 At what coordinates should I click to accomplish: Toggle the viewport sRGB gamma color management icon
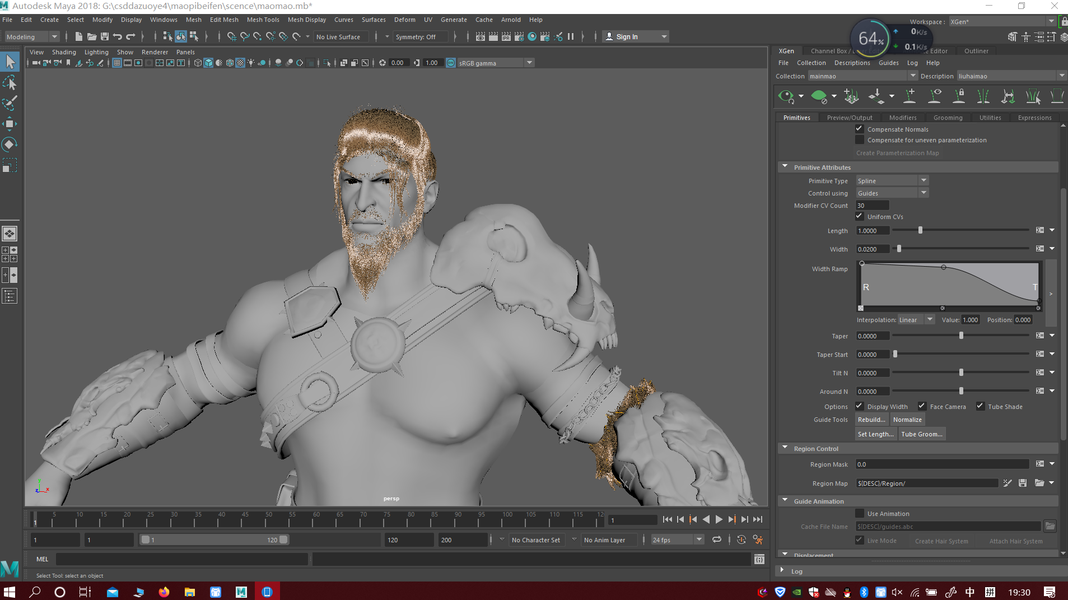coord(450,63)
